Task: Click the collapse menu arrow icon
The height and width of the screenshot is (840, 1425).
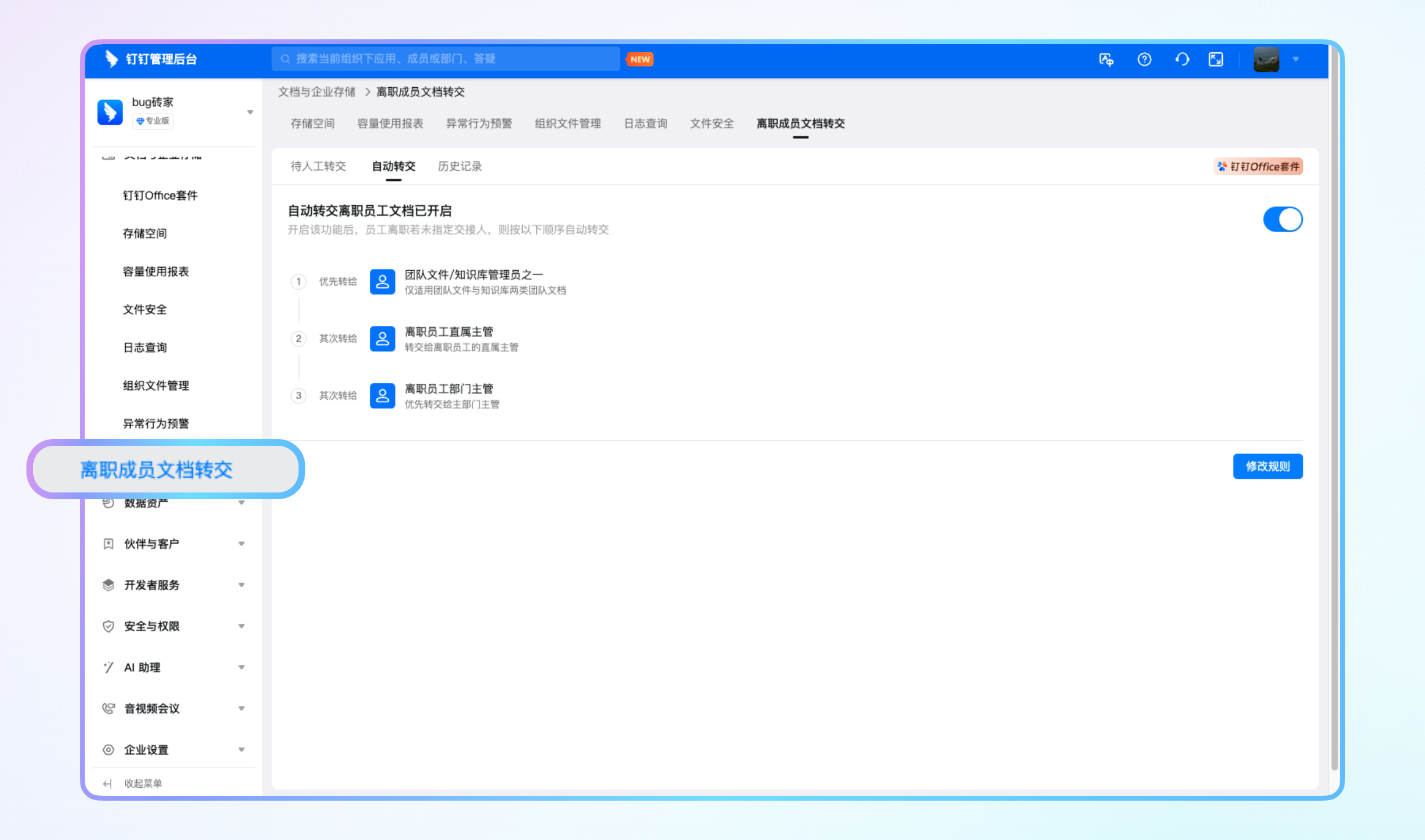Action: (x=107, y=784)
